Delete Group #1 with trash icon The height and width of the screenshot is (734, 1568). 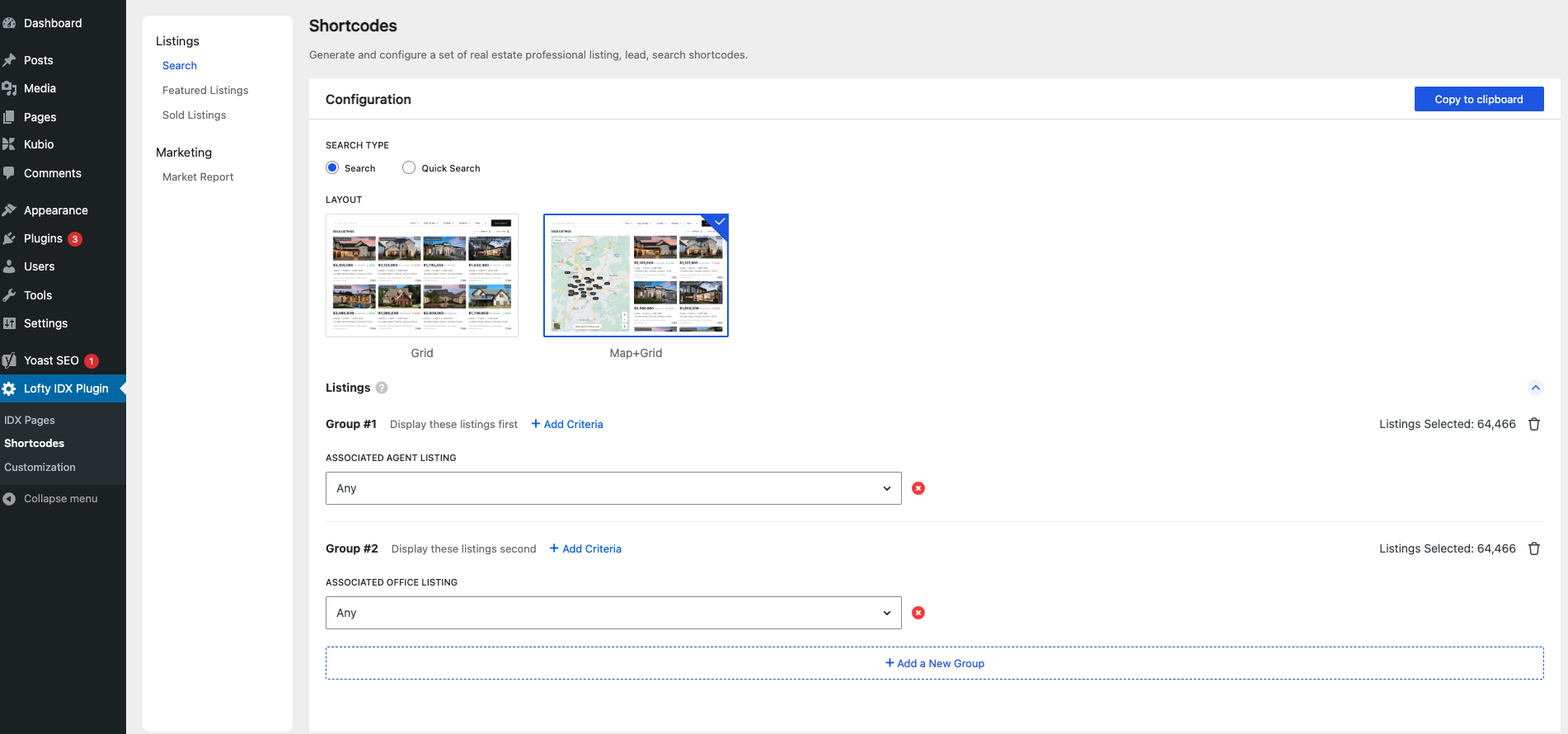point(1534,424)
